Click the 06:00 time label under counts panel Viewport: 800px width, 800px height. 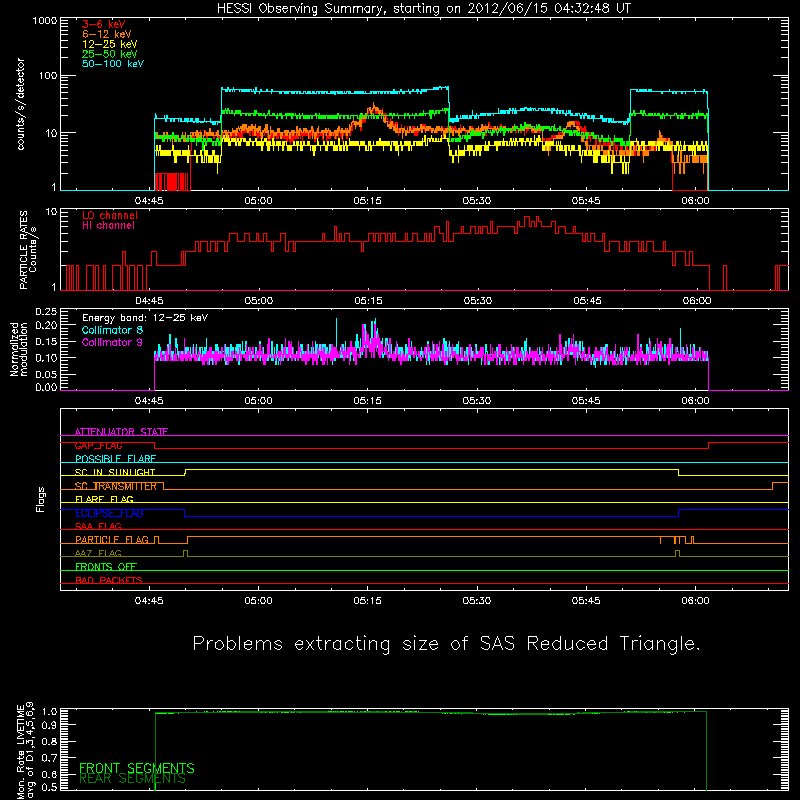(695, 201)
